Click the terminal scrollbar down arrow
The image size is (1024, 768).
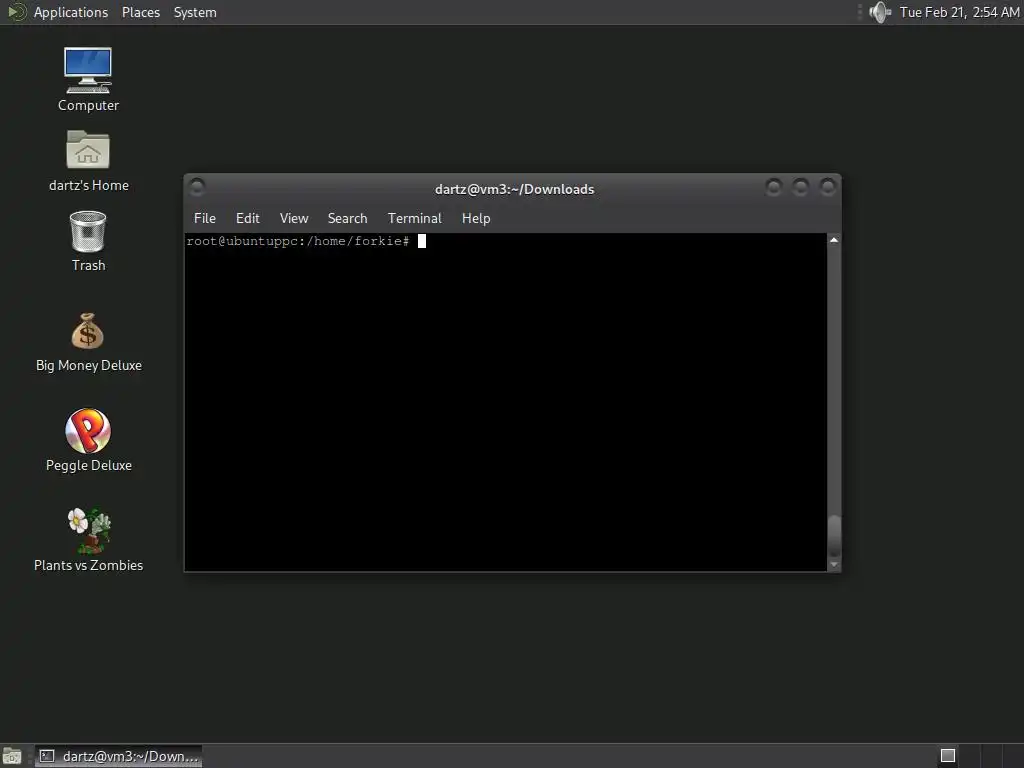[834, 565]
